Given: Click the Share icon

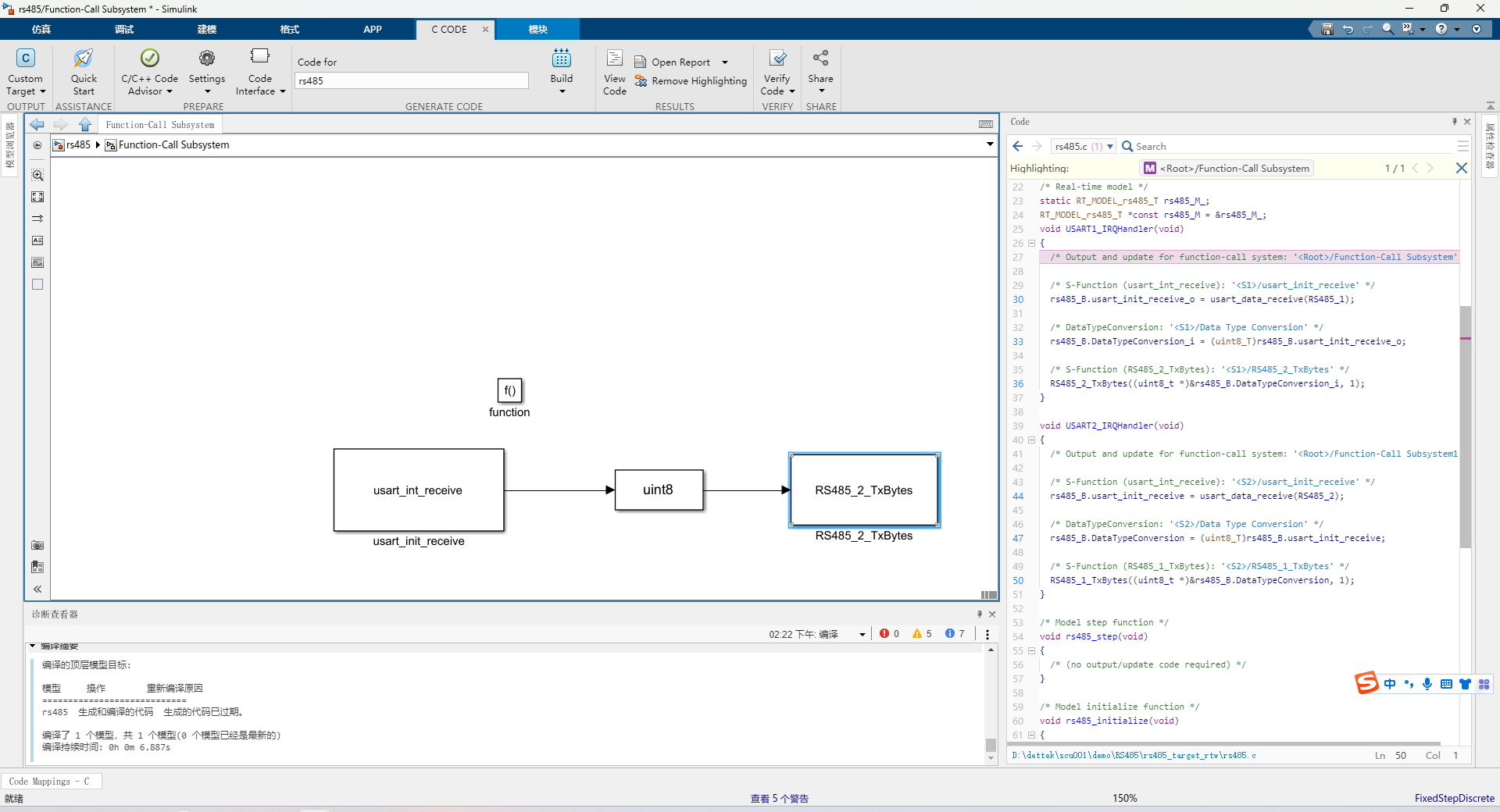Looking at the screenshot, I should (x=820, y=58).
